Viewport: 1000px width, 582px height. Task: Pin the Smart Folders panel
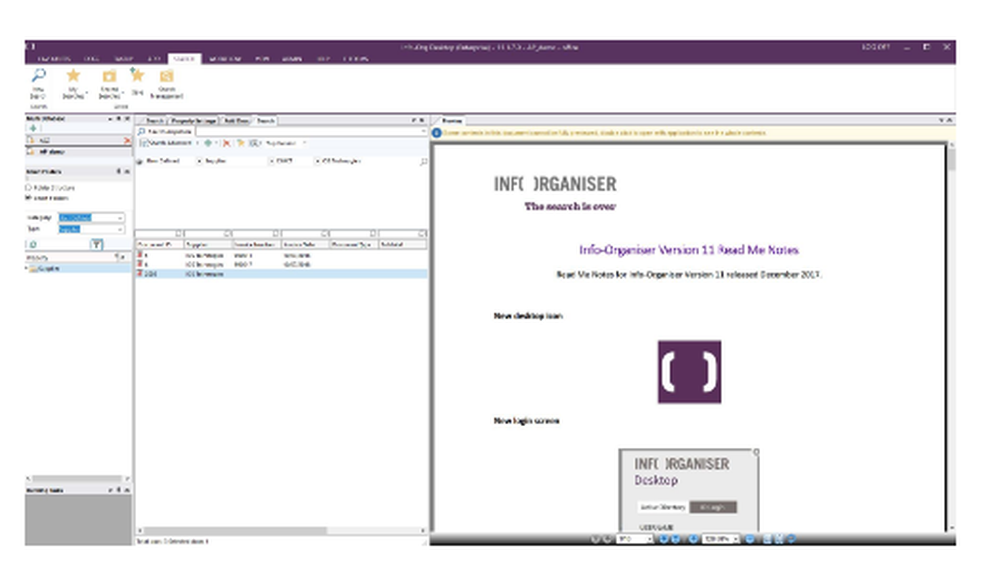(x=119, y=171)
